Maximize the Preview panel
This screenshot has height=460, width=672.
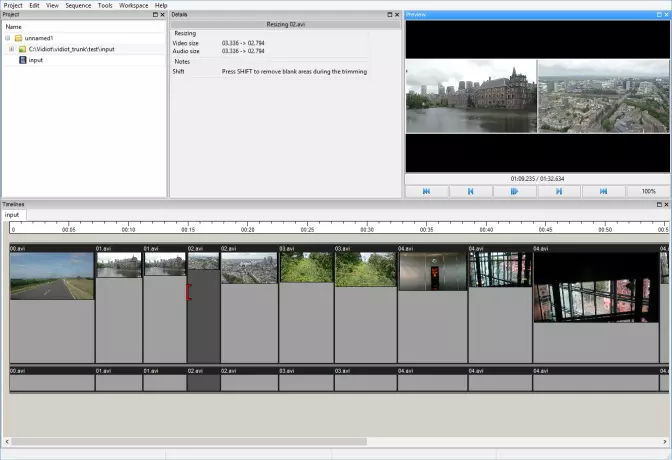coord(659,15)
